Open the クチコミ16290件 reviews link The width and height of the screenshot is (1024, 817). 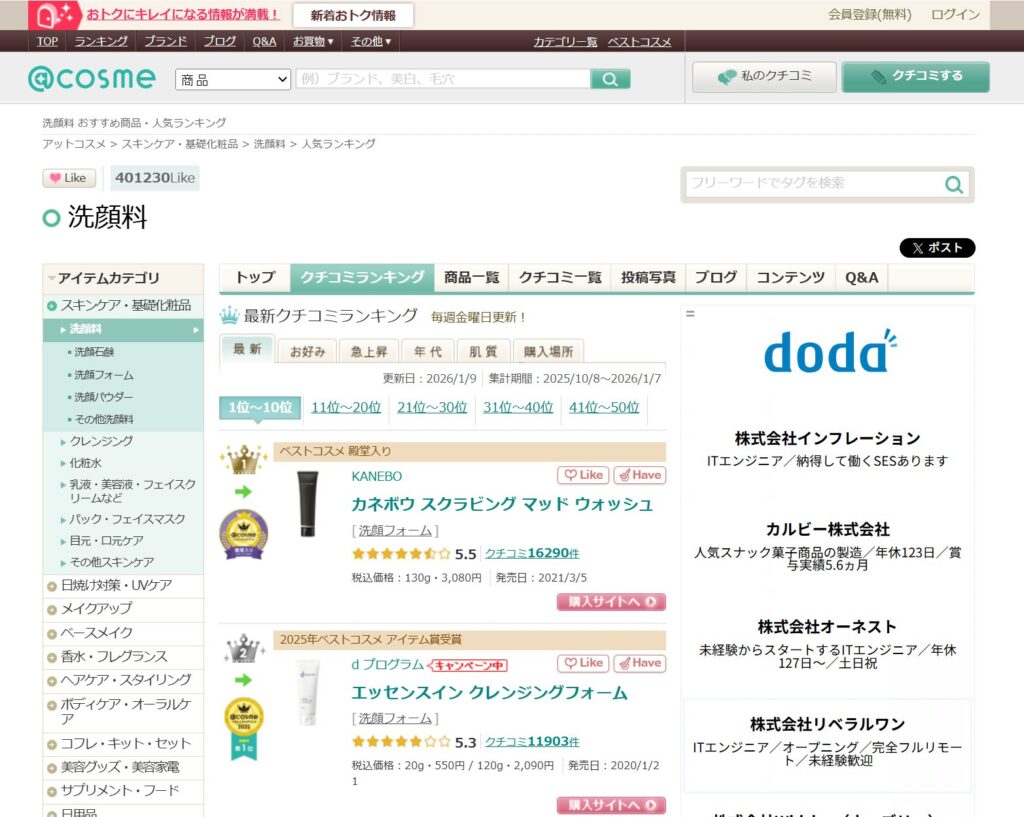pos(532,553)
